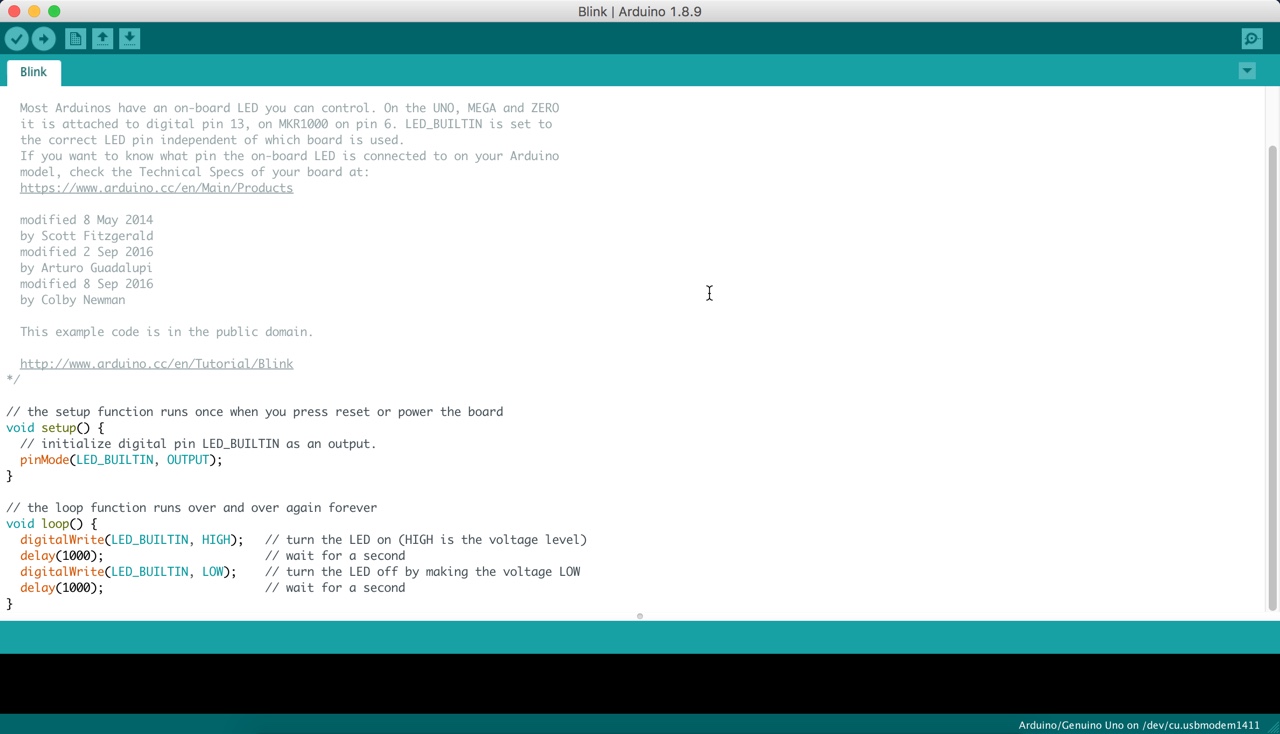Viewport: 1280px width, 734px height.
Task: Upload the sketch using the arrow button
Action: 44,39
